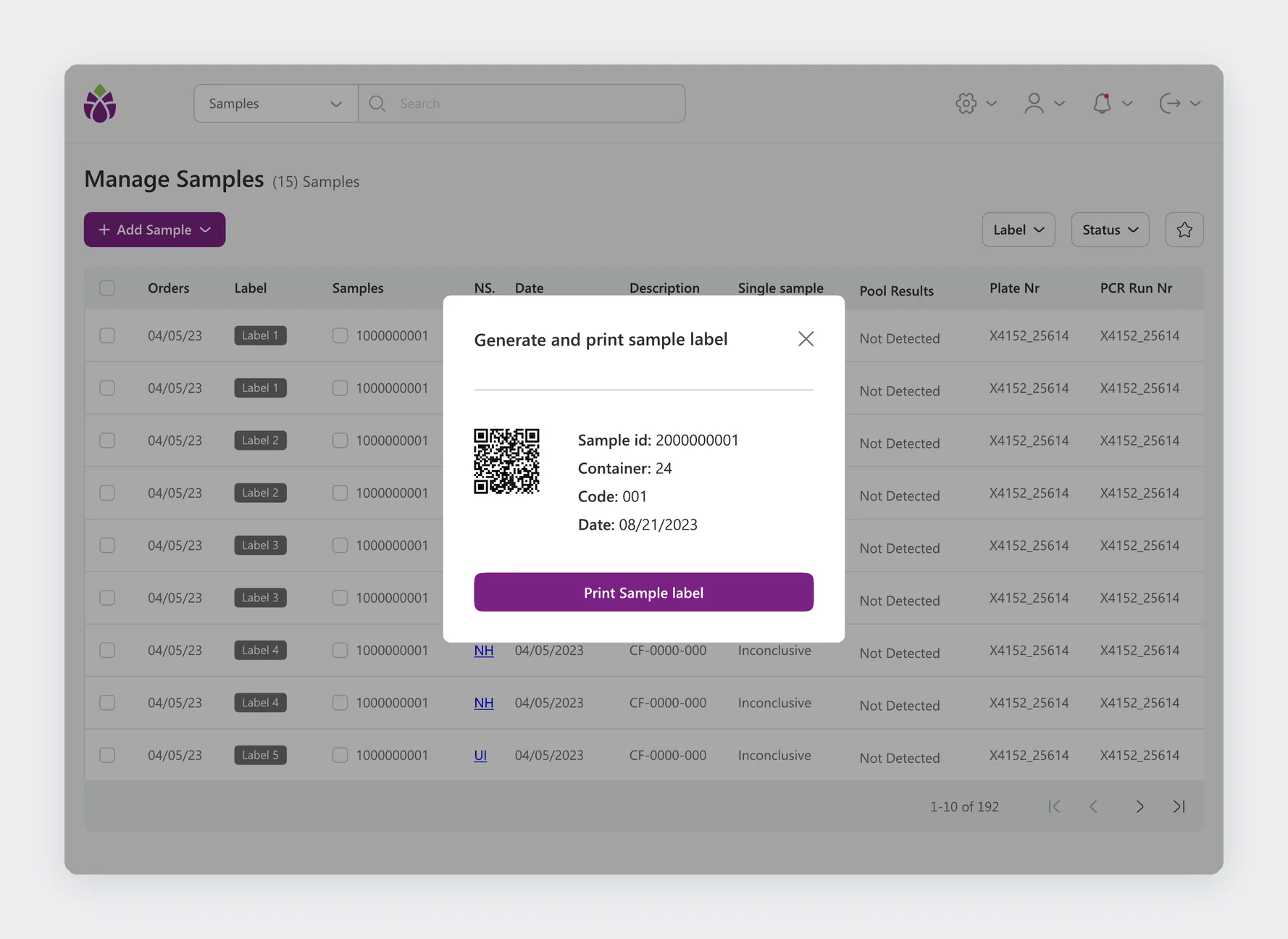Go to the first page
1288x939 pixels.
tap(1054, 806)
